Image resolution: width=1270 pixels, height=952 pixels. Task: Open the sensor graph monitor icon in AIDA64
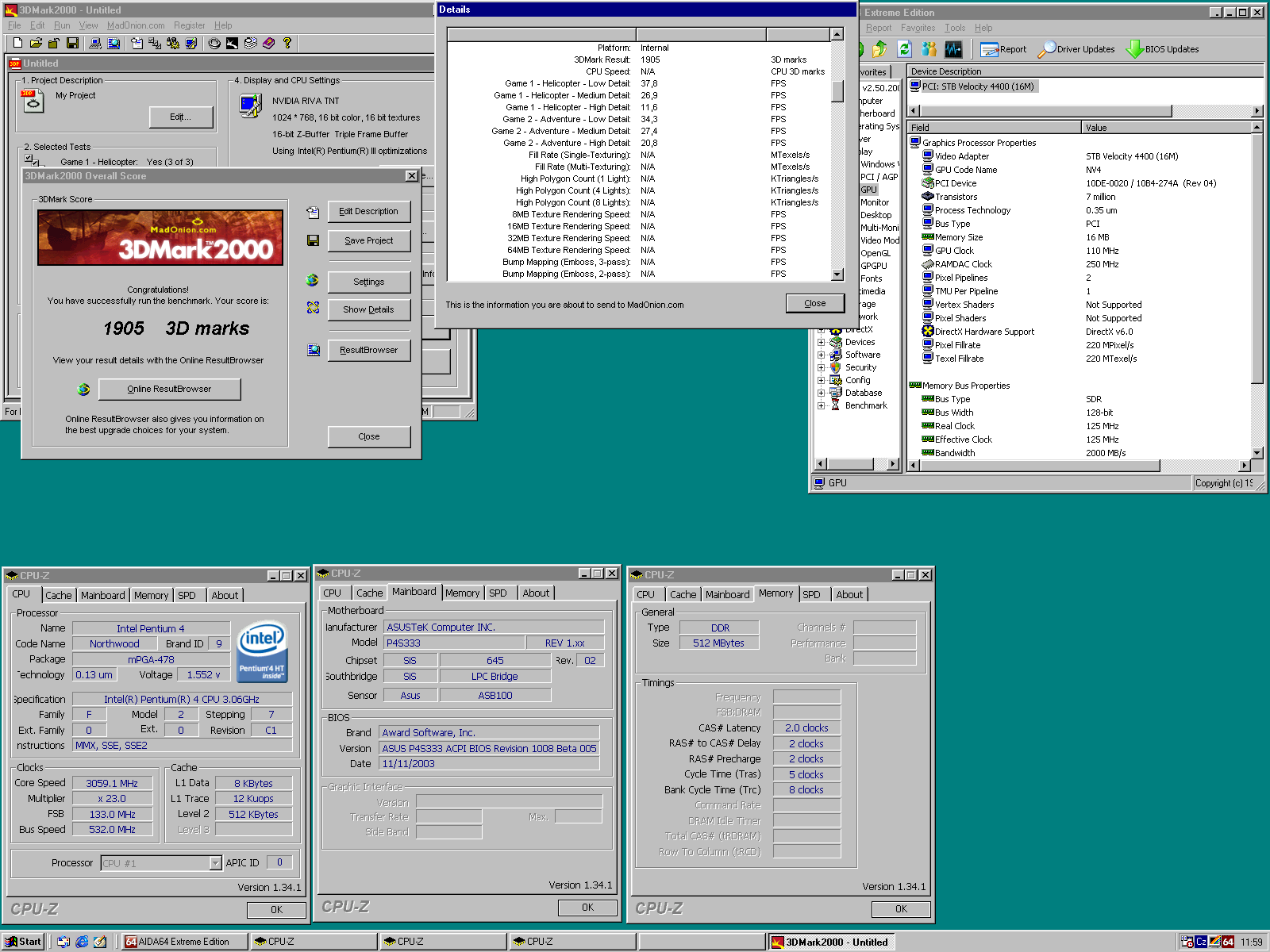(953, 49)
